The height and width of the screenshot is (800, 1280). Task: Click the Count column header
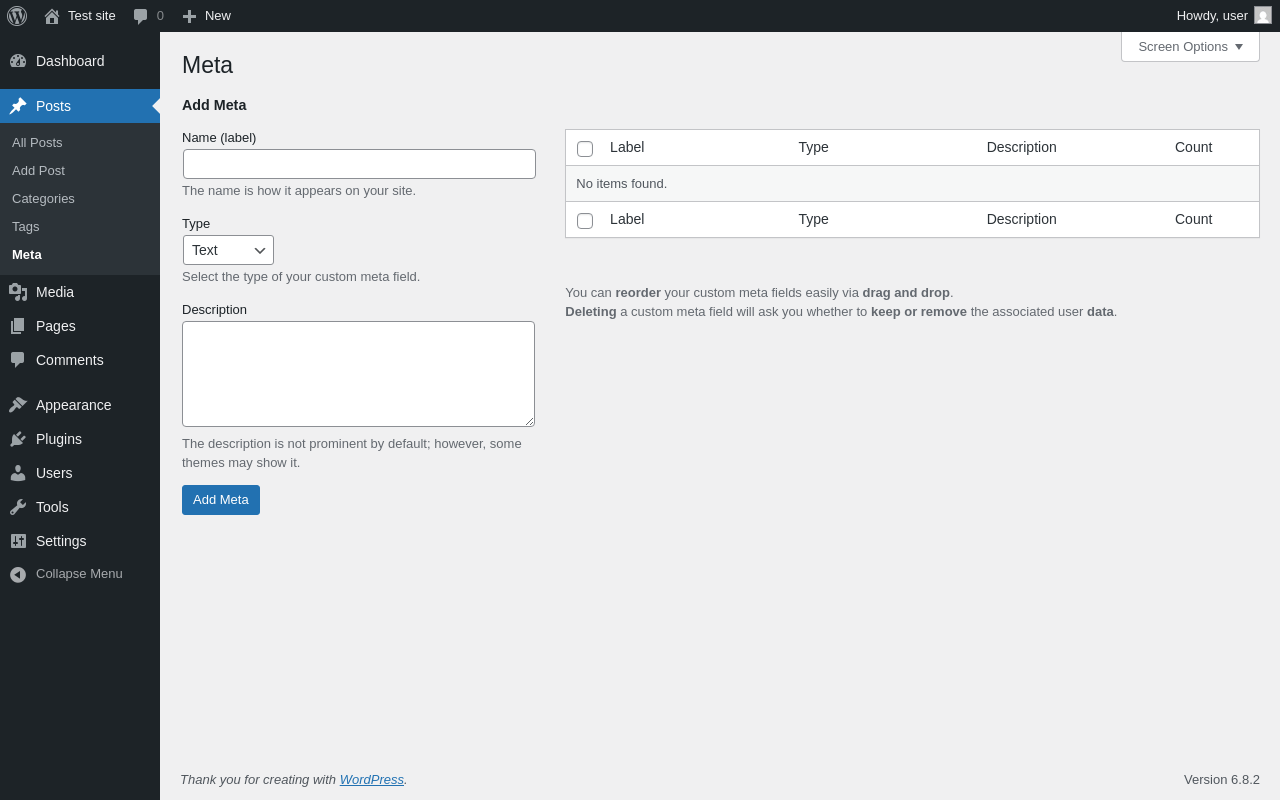point(1193,147)
